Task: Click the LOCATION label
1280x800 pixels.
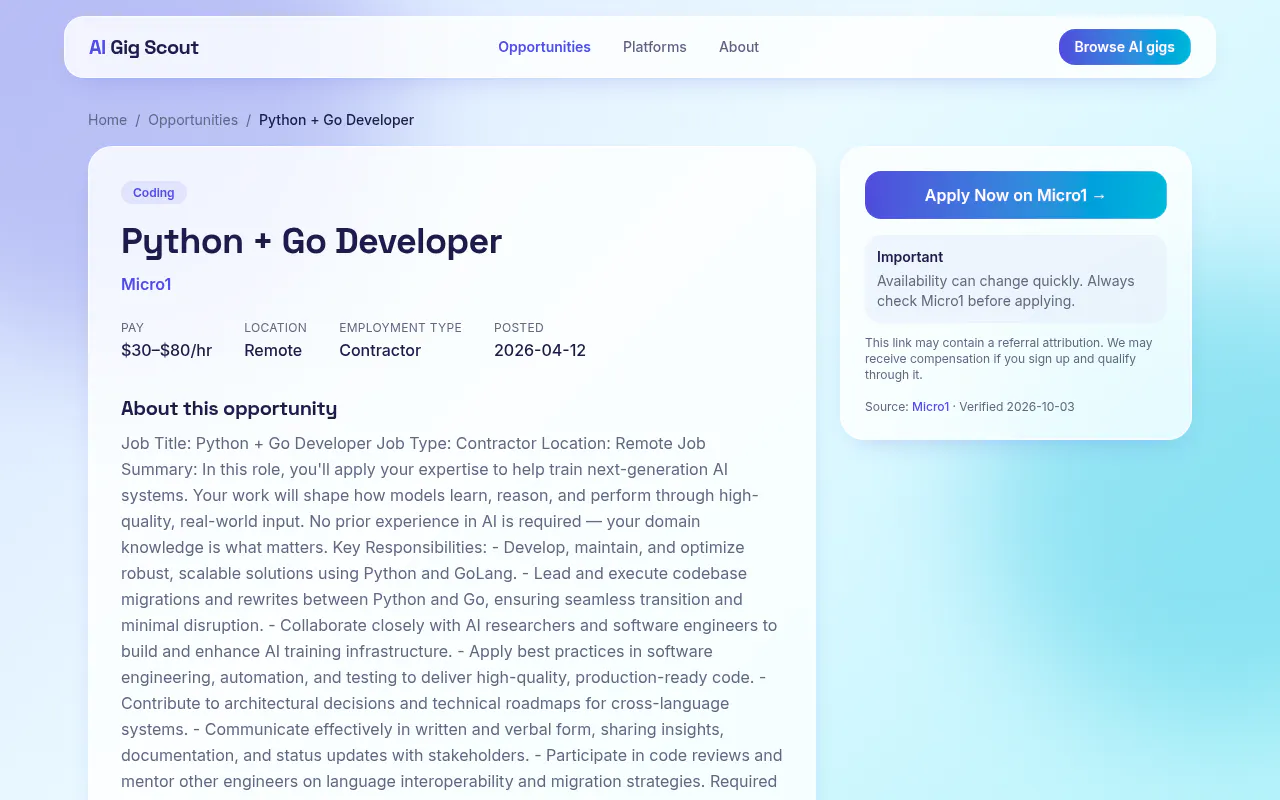Action: click(275, 328)
